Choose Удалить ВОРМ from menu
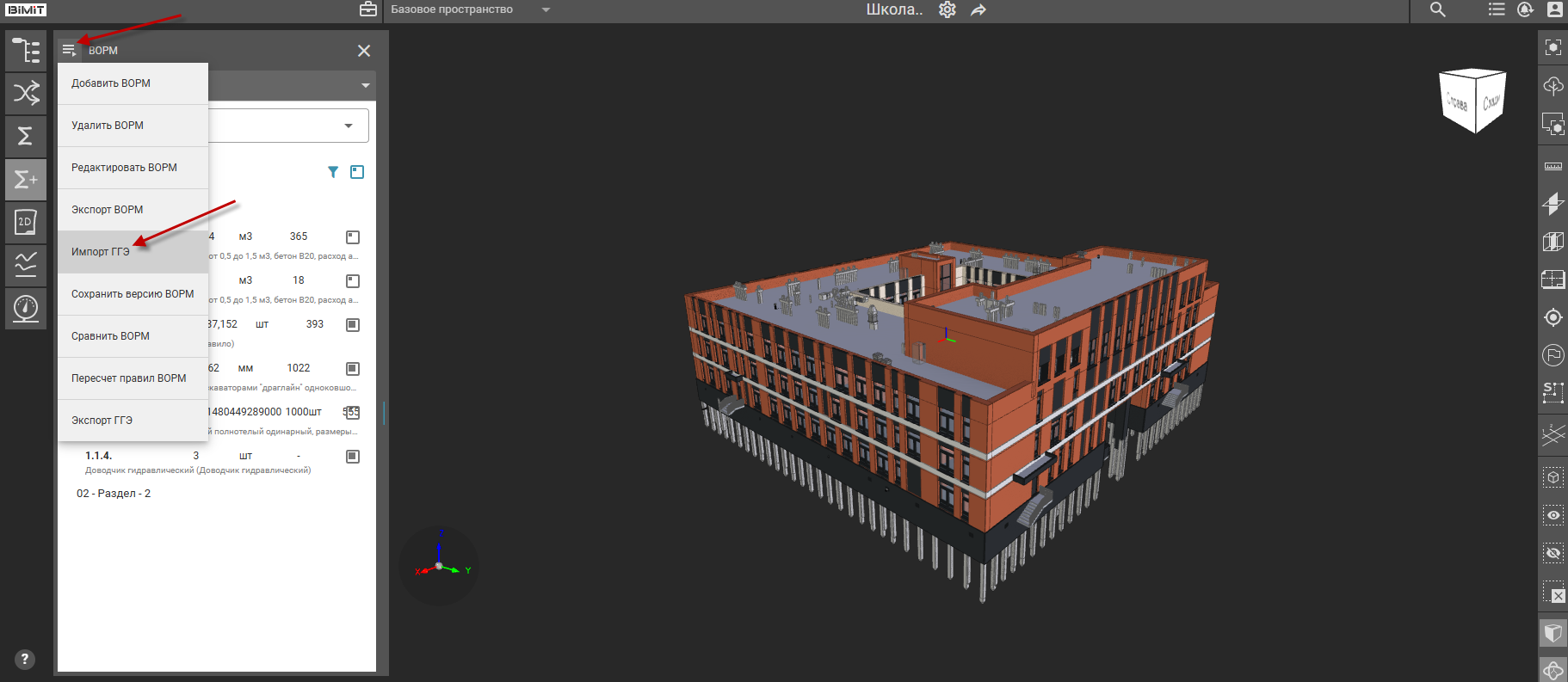Screen dimensions: 1568x682 (133, 126)
